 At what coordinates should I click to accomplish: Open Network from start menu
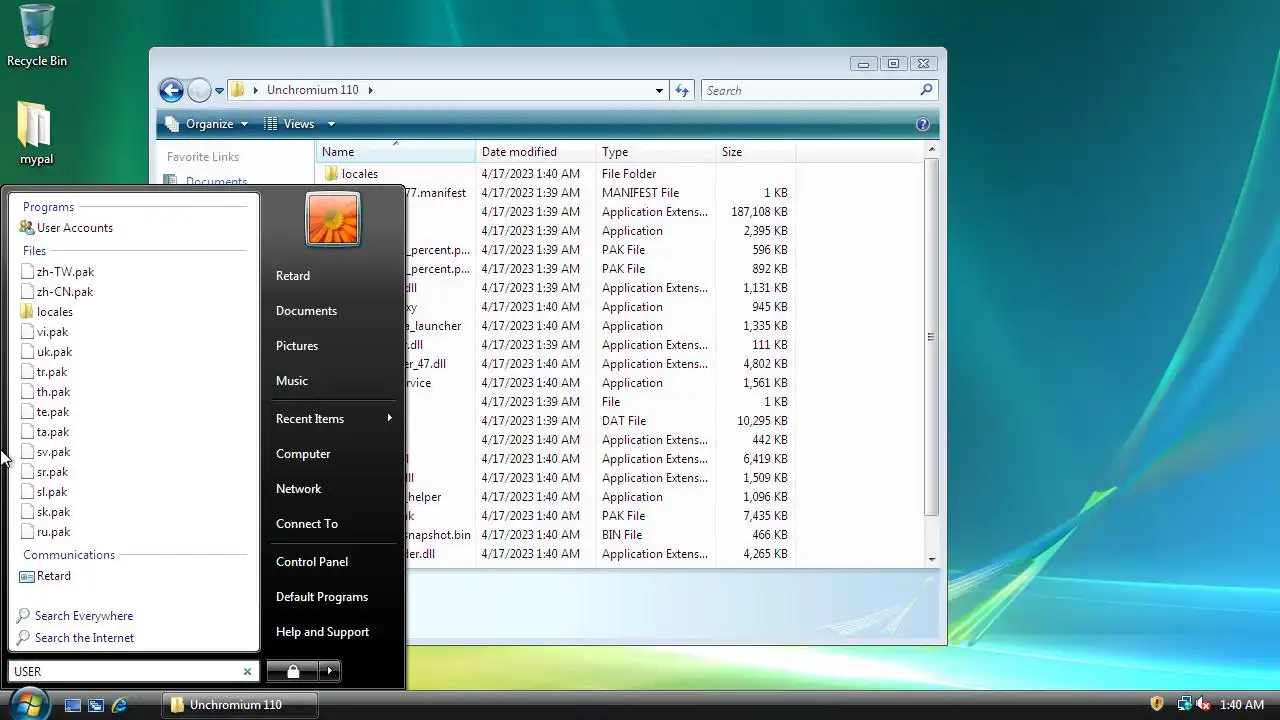point(299,489)
